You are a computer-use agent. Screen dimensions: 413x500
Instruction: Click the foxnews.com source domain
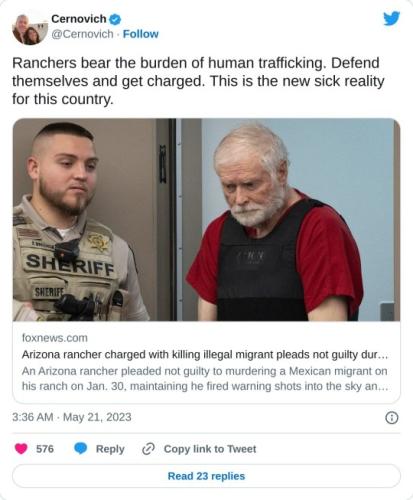(x=55, y=338)
